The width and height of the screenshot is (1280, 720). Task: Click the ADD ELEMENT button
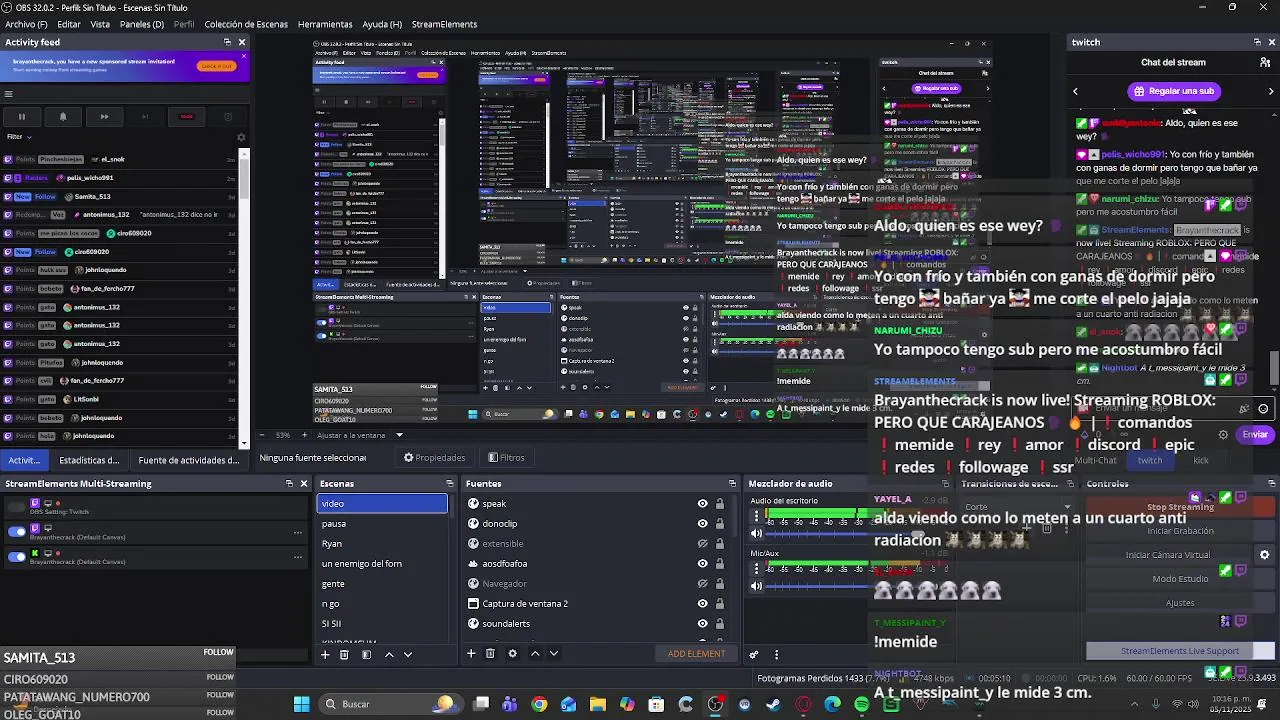coord(696,654)
